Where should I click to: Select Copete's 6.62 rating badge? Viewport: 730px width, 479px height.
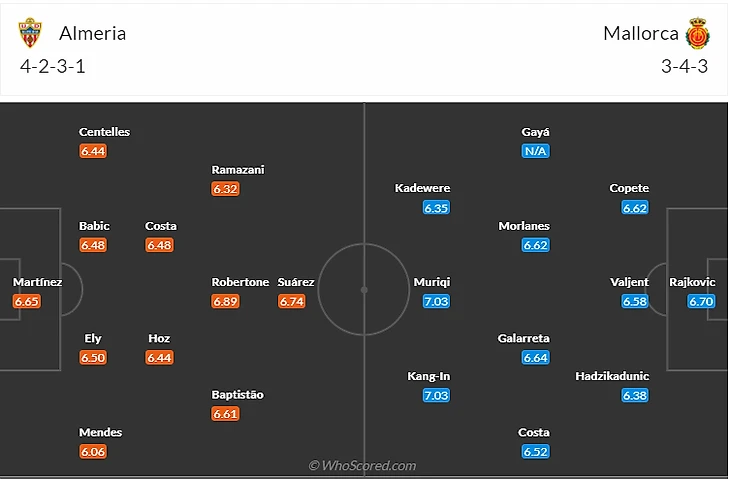click(635, 208)
